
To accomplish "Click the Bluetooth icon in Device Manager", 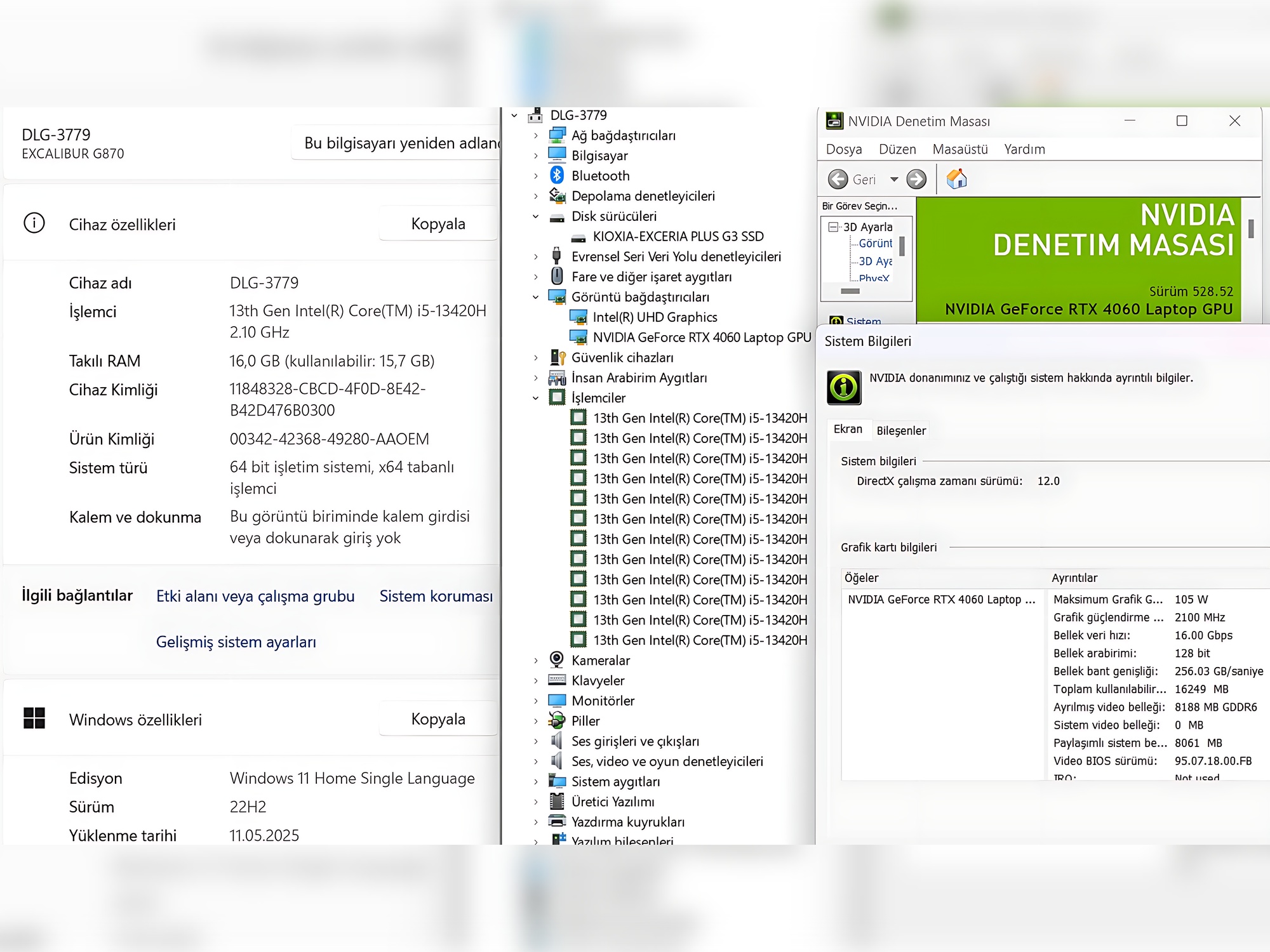I will [557, 175].
